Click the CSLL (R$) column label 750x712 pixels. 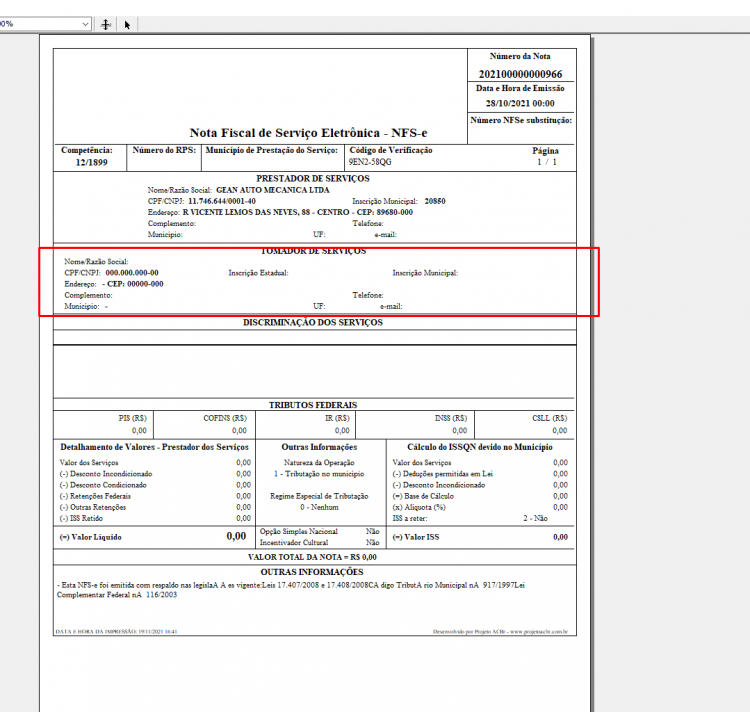click(x=550, y=418)
